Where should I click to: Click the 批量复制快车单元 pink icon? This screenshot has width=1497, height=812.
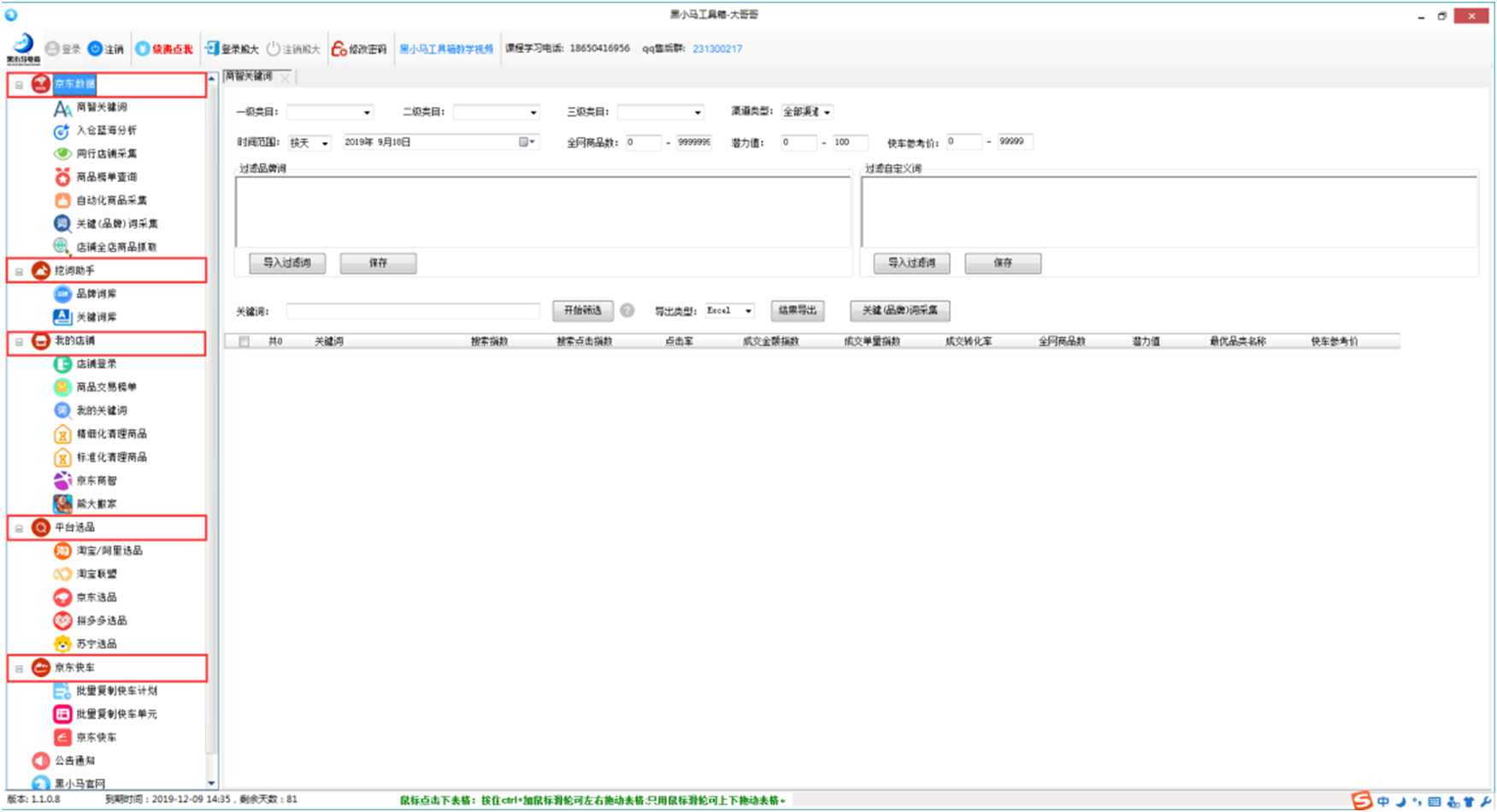[x=62, y=714]
